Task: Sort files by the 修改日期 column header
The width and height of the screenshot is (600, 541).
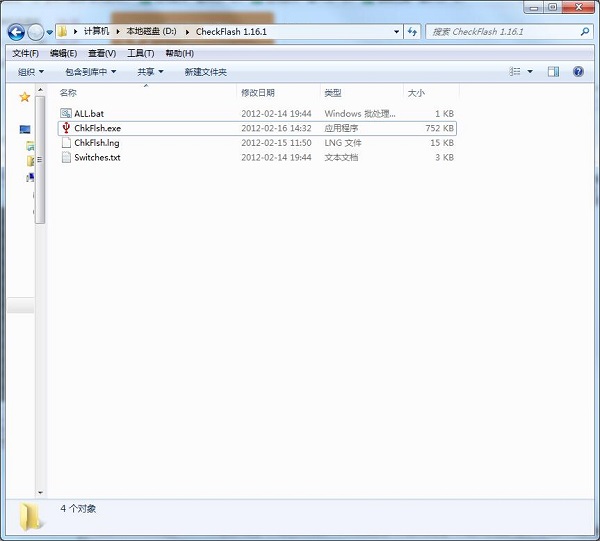Action: [260, 93]
